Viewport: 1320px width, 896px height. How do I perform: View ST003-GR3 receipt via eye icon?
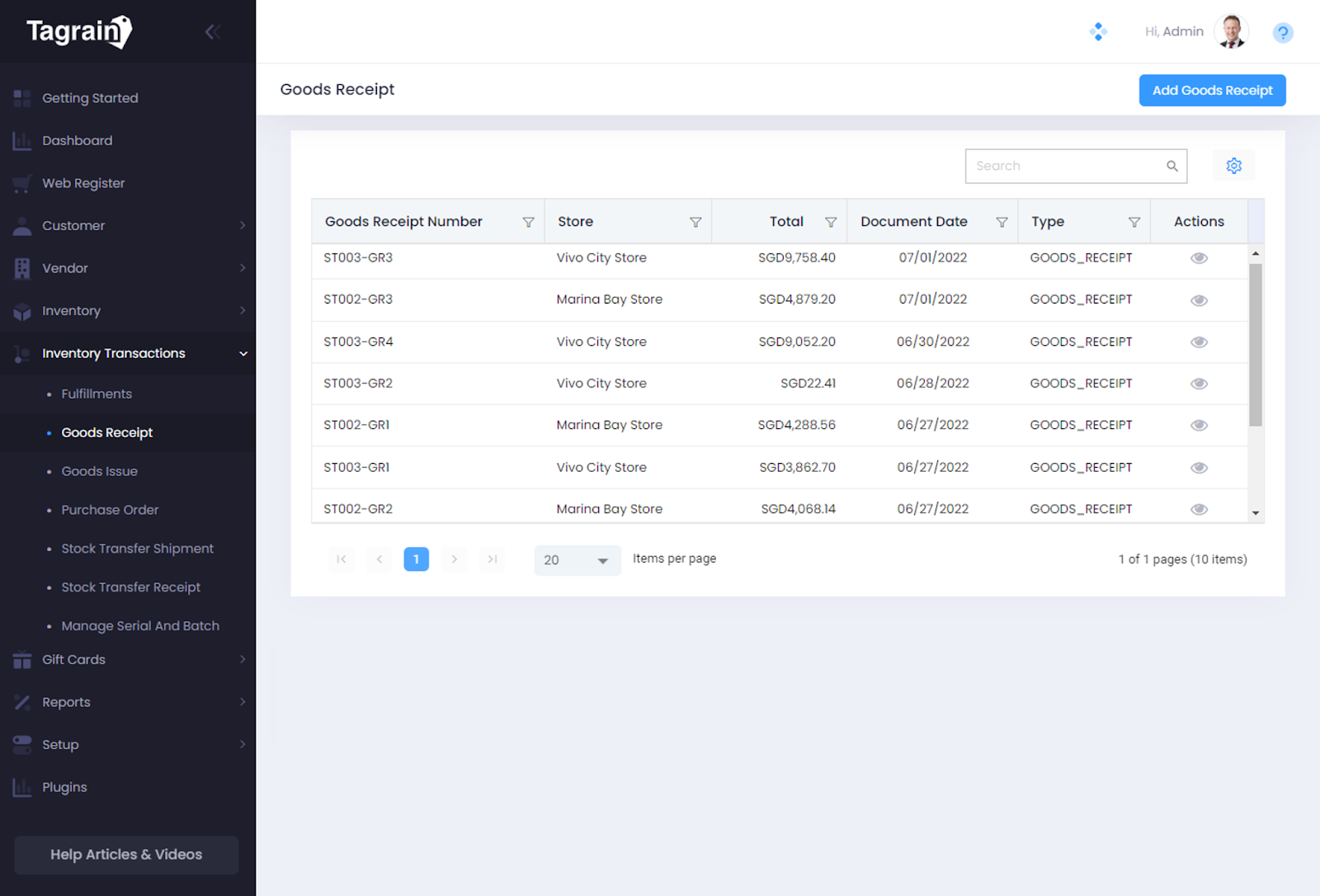pos(1199,258)
